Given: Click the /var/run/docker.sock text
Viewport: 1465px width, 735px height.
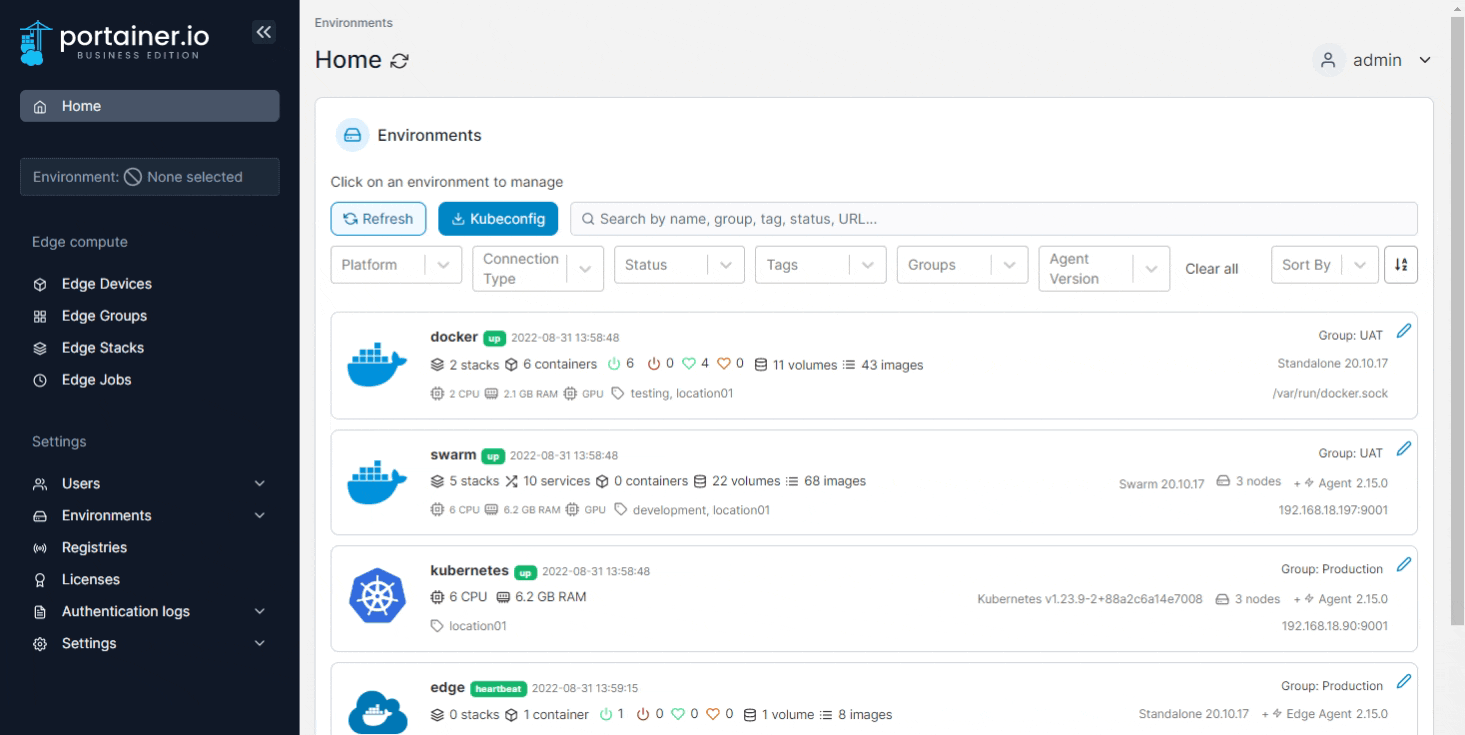Looking at the screenshot, I should [1328, 393].
